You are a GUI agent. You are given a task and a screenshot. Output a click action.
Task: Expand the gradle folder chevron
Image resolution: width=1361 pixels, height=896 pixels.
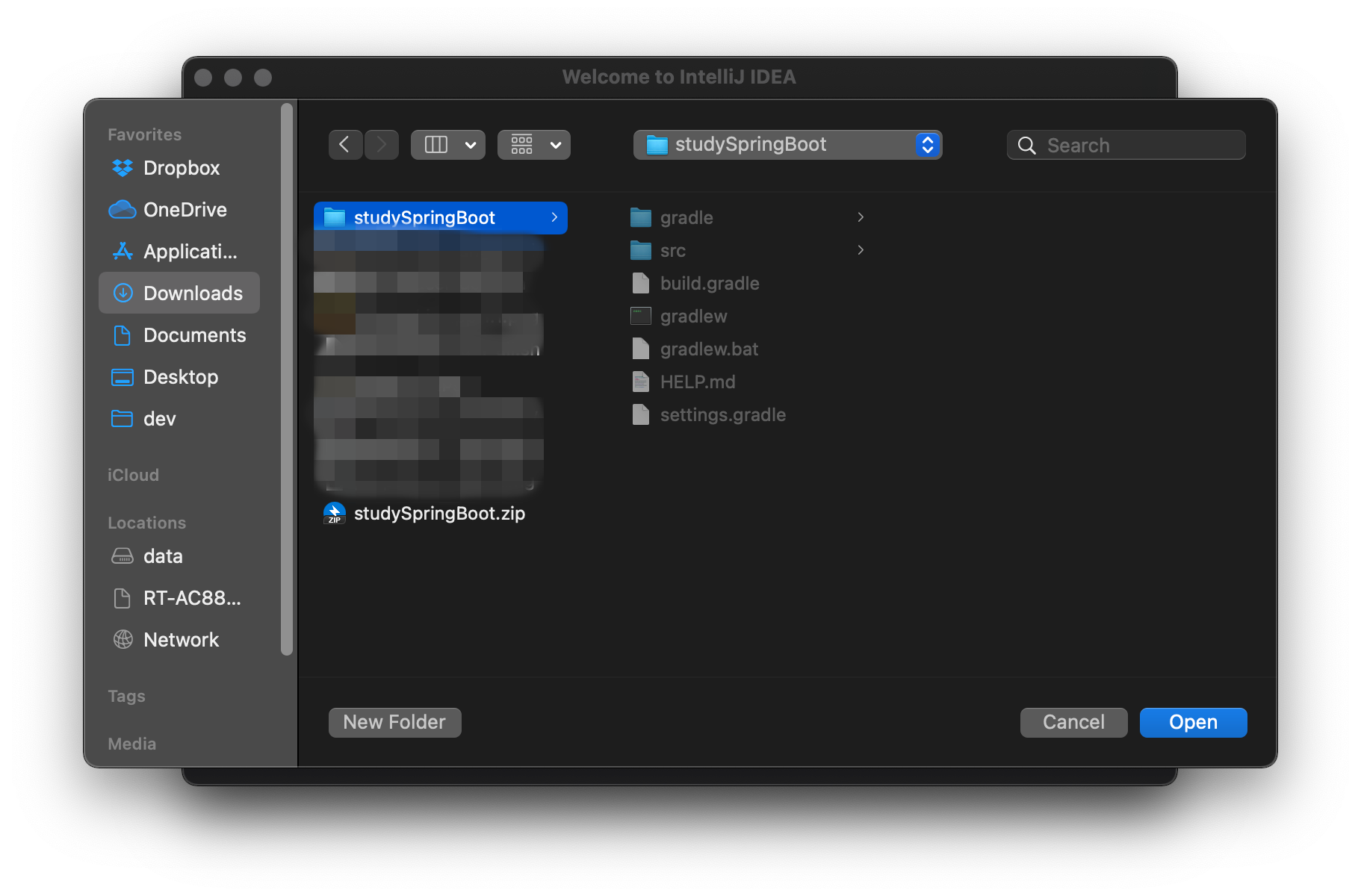[861, 217]
